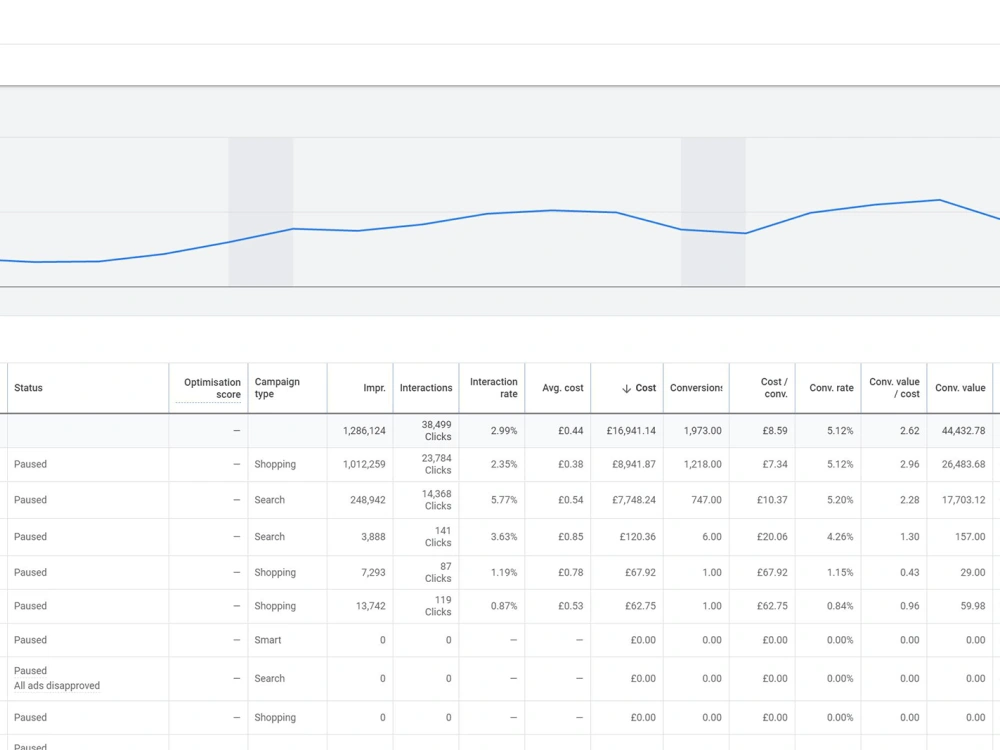Open the 'All ads disapproved' status note

click(57, 686)
